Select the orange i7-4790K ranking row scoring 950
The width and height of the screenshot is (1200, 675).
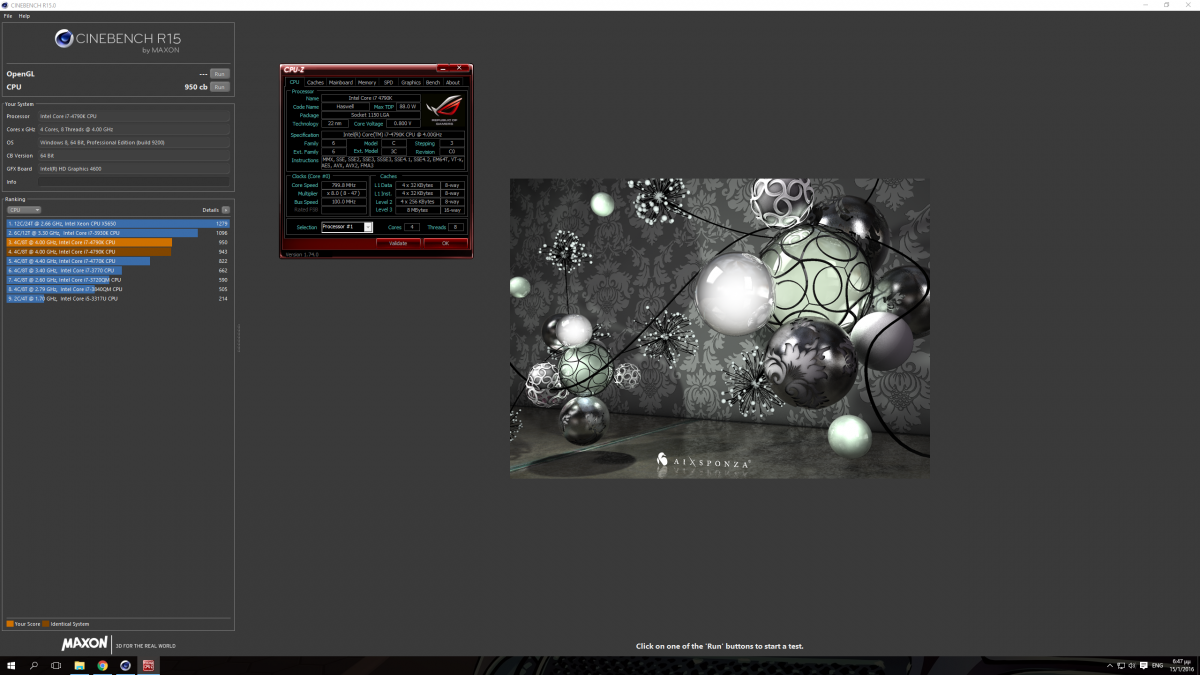click(118, 242)
